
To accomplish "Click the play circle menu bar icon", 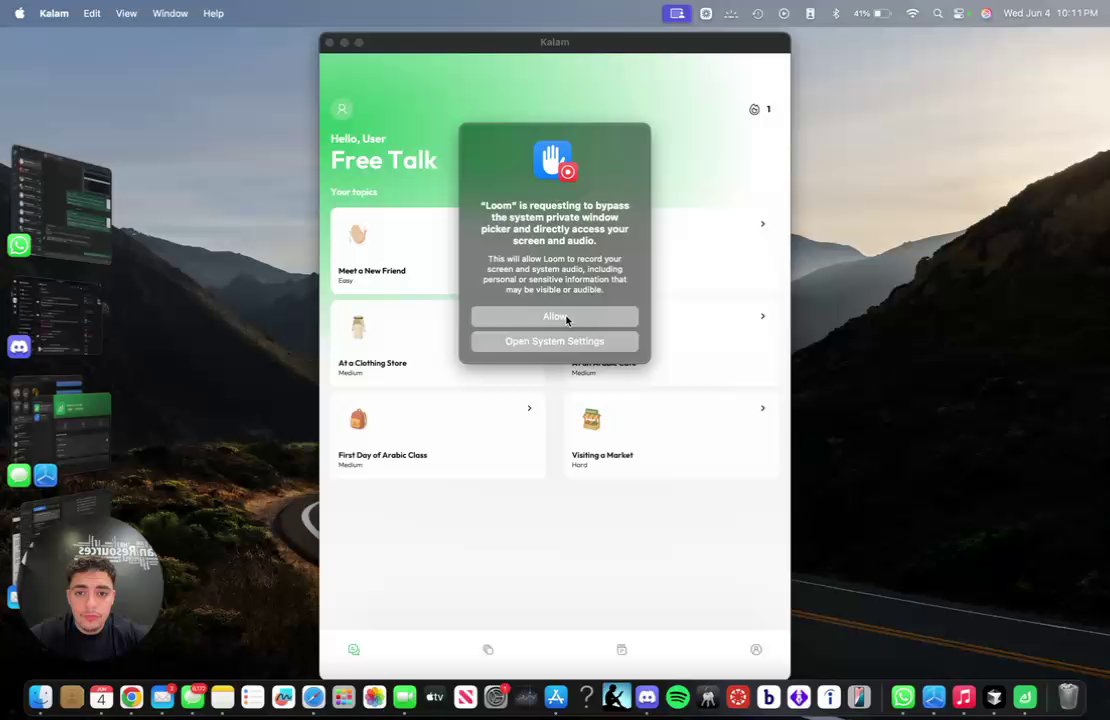I will (x=784, y=13).
